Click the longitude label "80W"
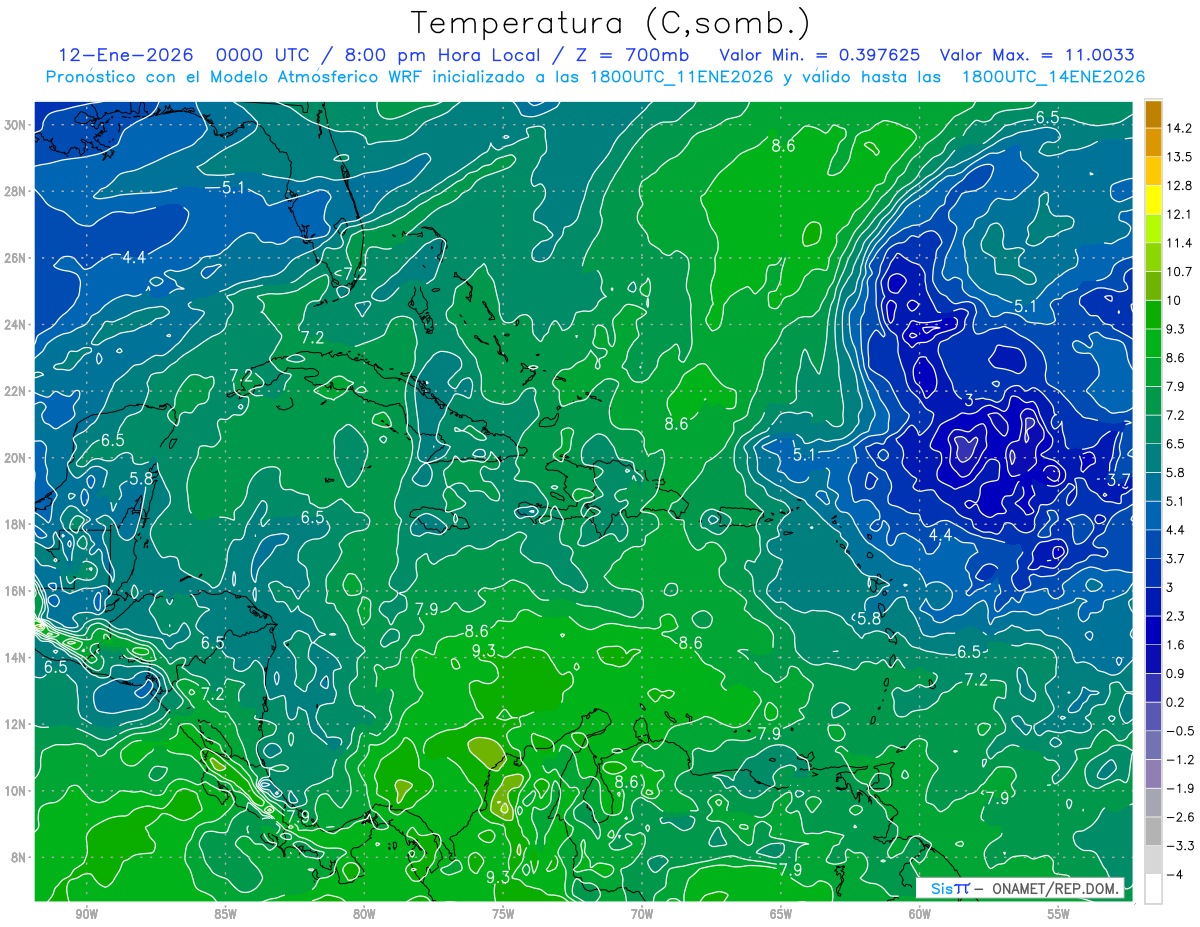This screenshot has height=927, width=1200. coord(364,914)
